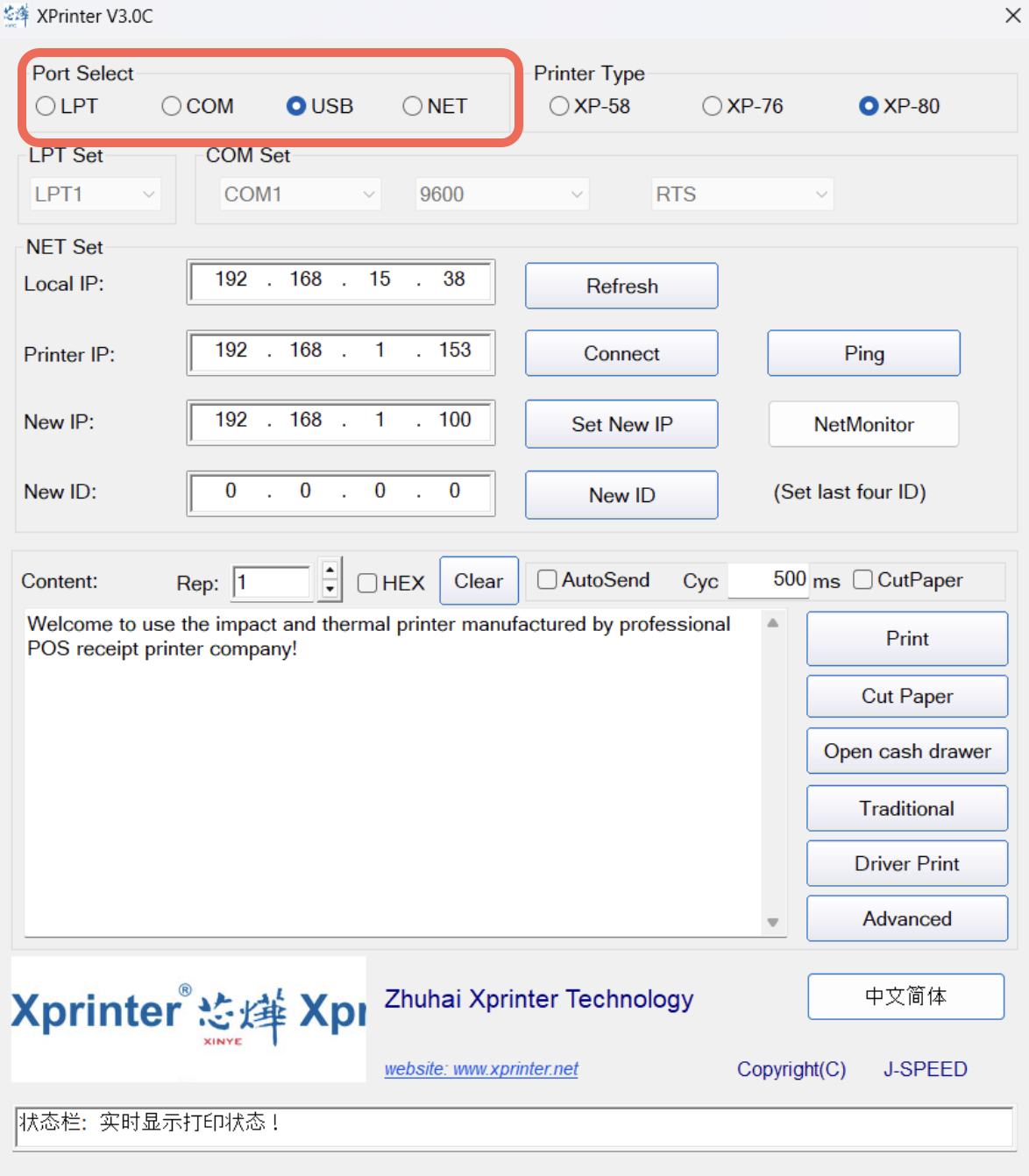
Task: Click the Set New IP button
Action: tap(621, 424)
